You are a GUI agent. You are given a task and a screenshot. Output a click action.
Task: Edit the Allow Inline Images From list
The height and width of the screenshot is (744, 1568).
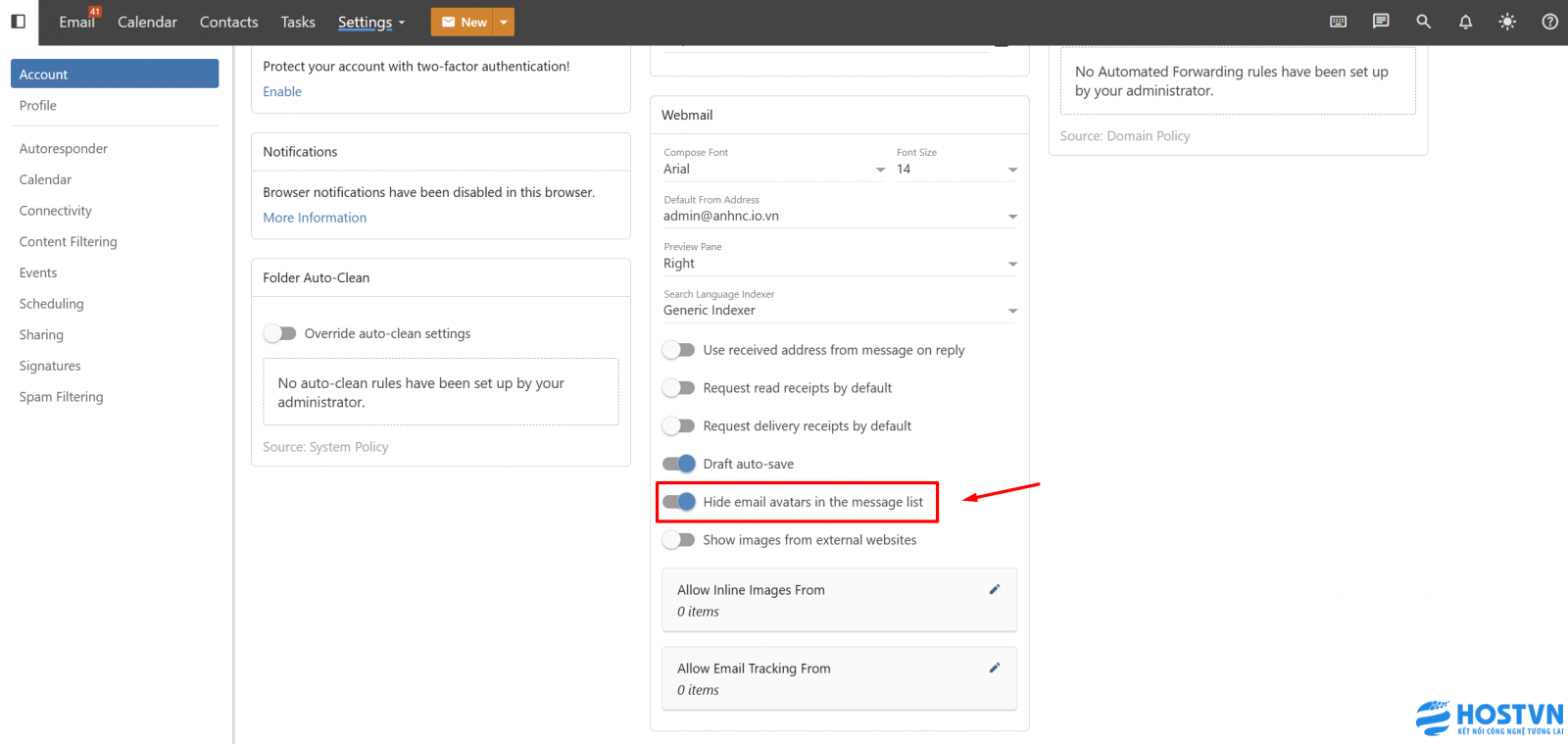[x=994, y=589]
